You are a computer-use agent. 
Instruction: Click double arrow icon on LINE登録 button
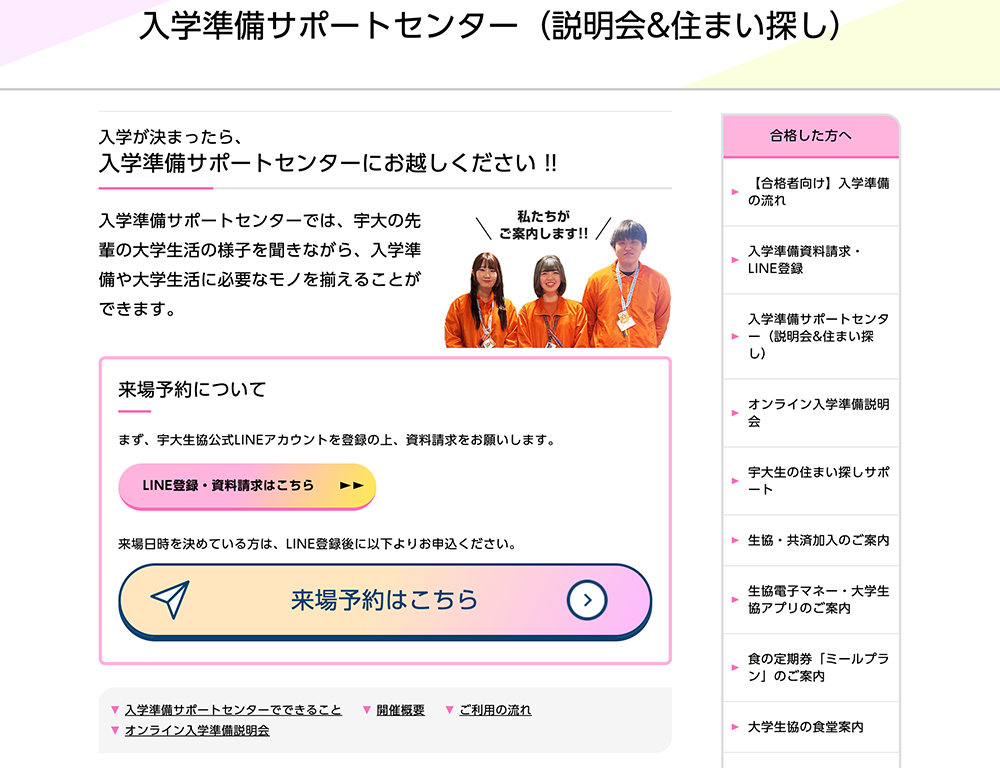click(x=351, y=486)
